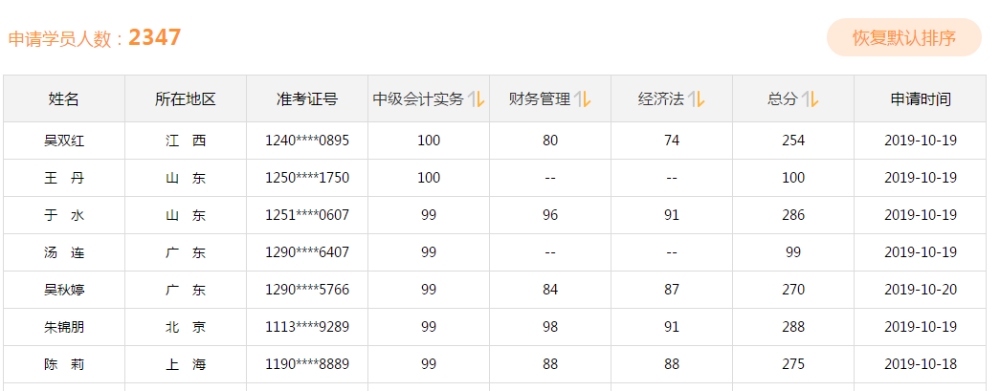Click 吴秋婷's 财务管理 score 84
Viewport: 1000px width, 391px height.
(550, 290)
